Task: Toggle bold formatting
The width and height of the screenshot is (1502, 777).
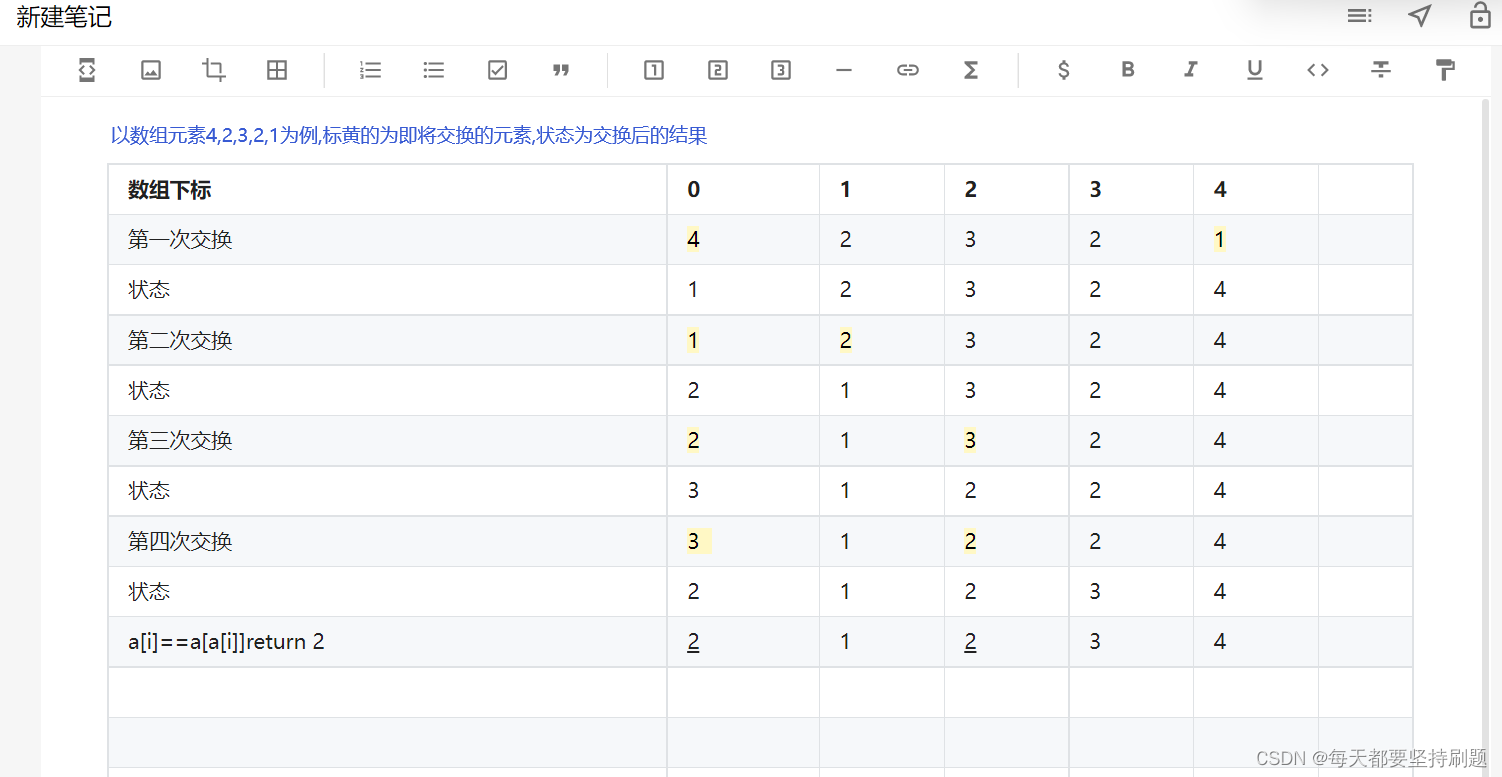Action: click(1128, 70)
